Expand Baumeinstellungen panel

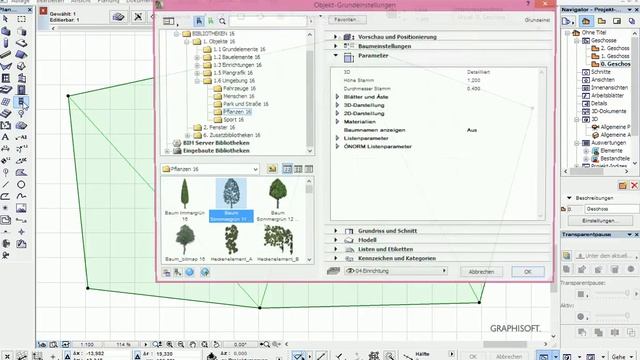[x=335, y=46]
